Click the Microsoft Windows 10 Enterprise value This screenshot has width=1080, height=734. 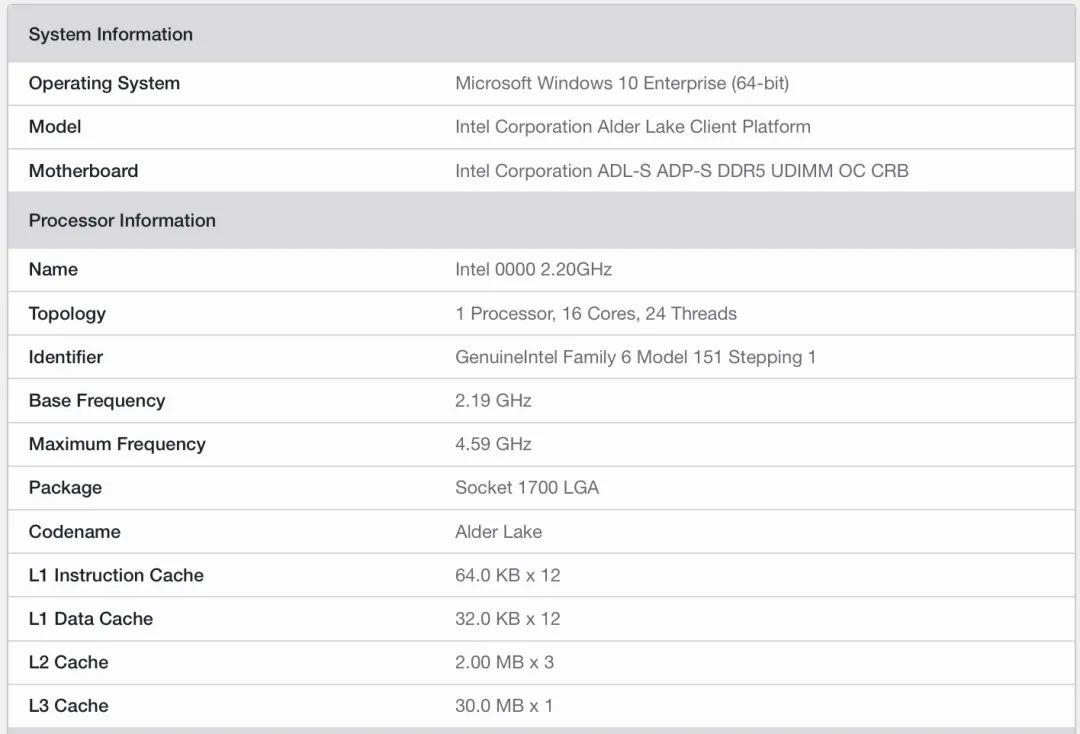(x=621, y=83)
